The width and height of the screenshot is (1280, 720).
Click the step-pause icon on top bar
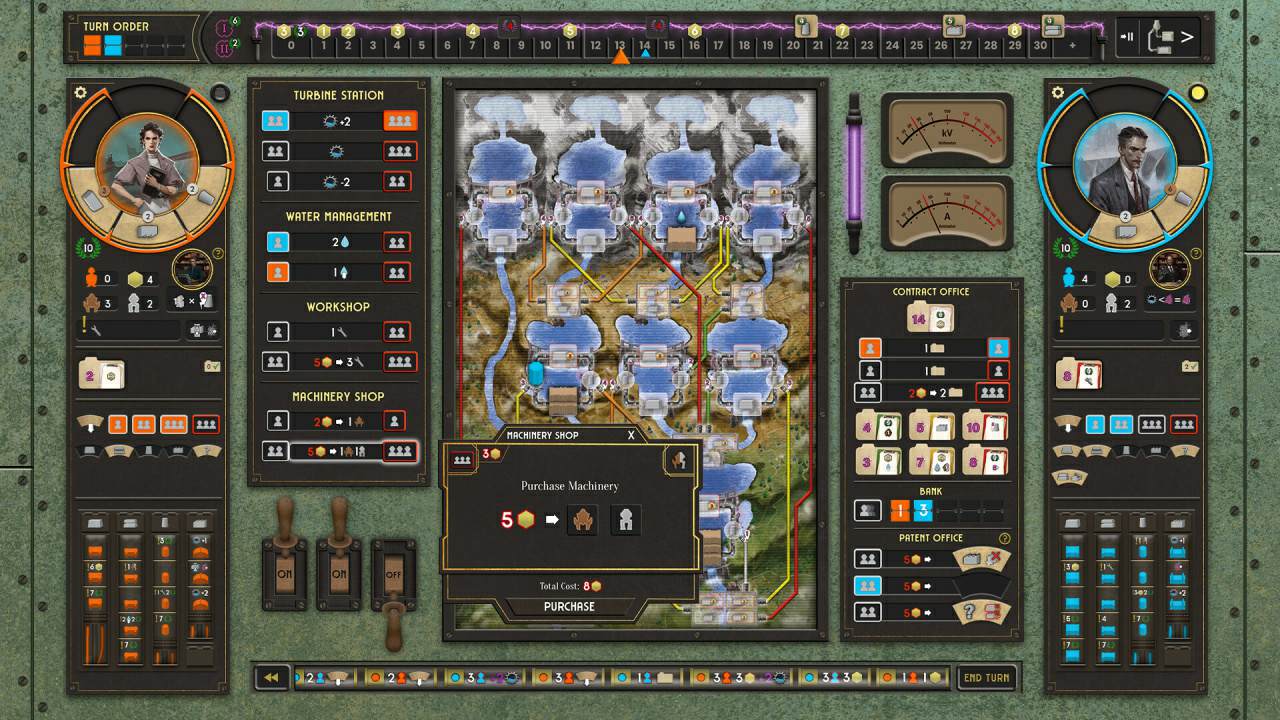pos(1128,37)
